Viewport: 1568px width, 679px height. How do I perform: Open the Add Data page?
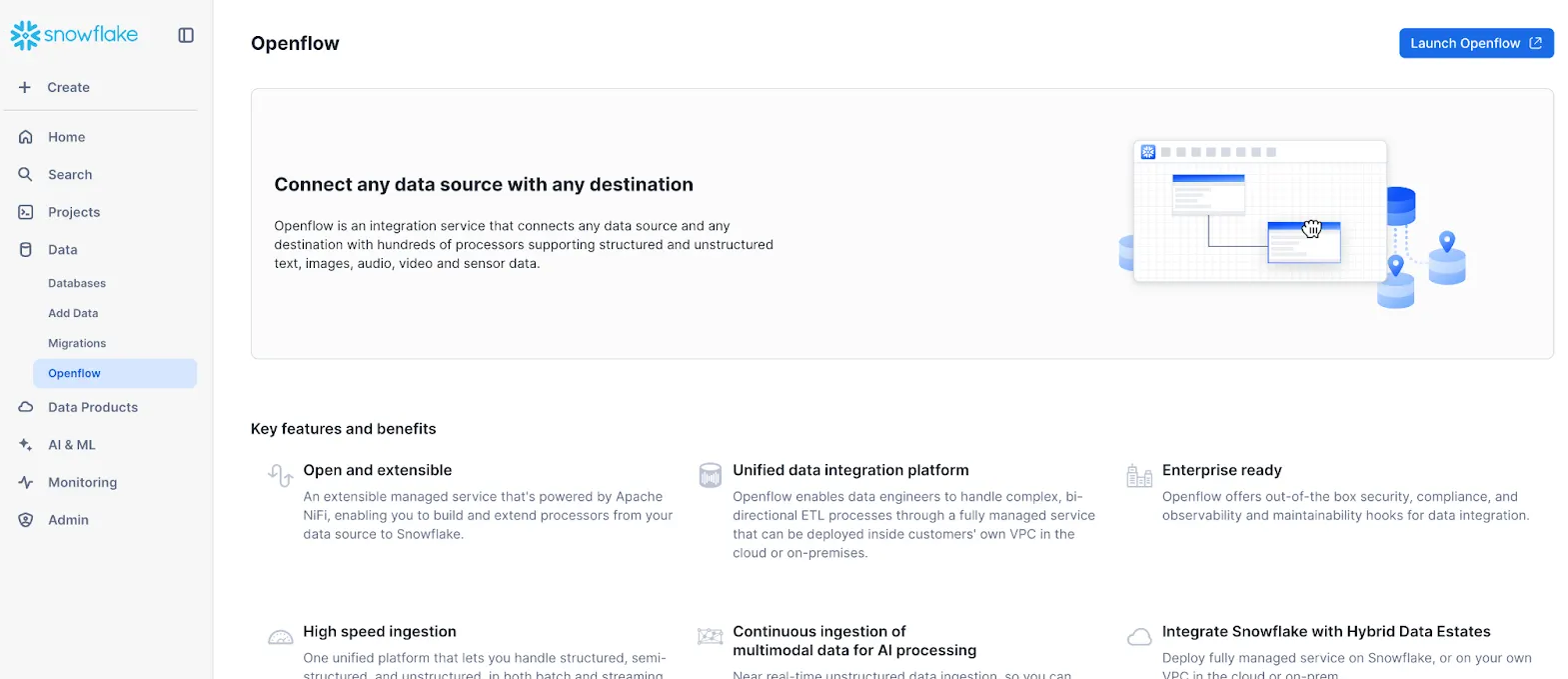72,313
